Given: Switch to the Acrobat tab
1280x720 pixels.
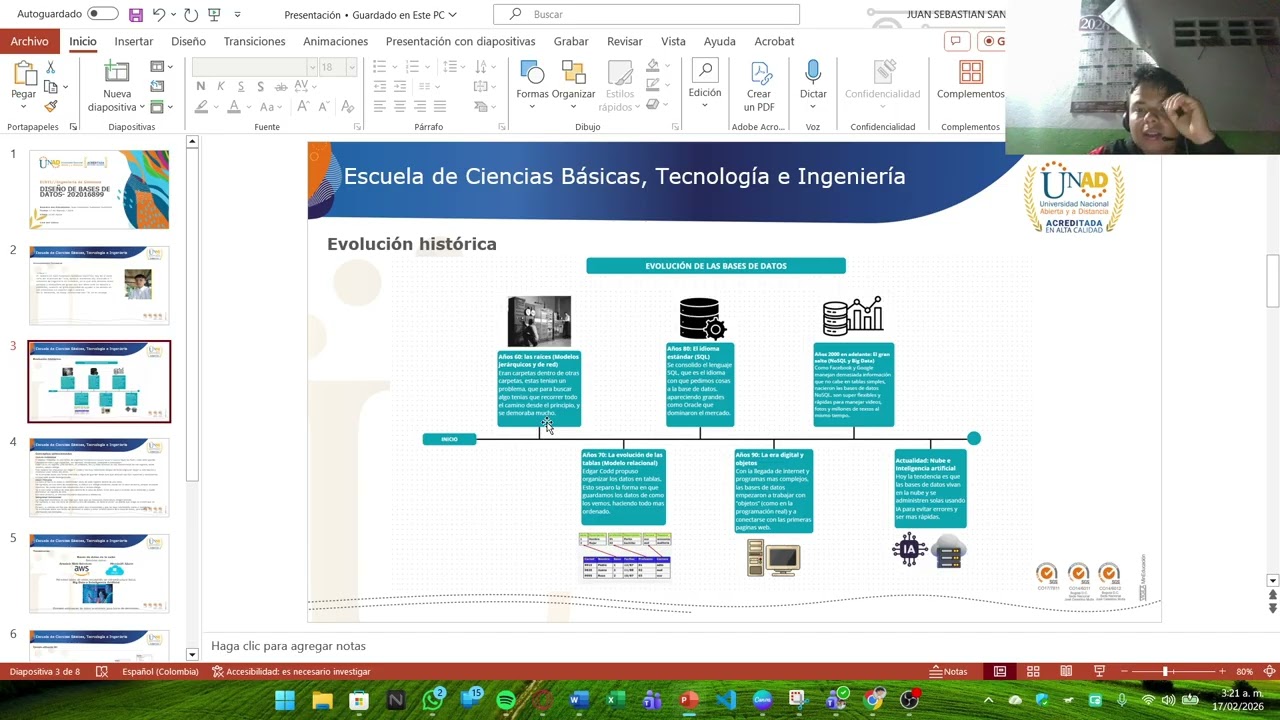Looking at the screenshot, I should (x=774, y=41).
